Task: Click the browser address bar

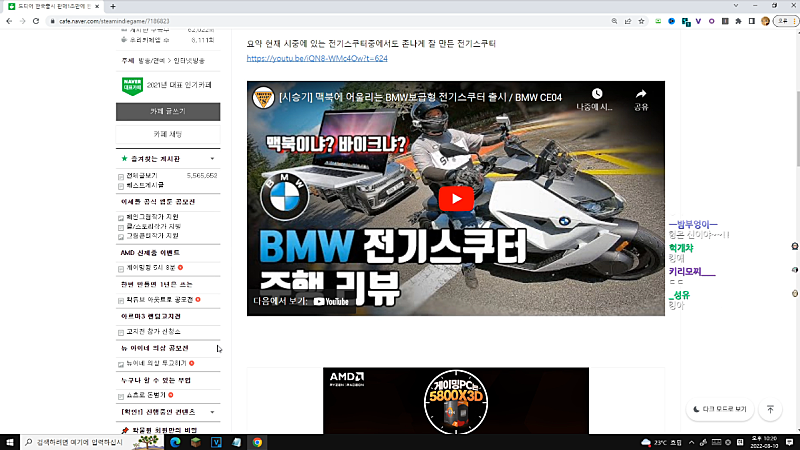Action: click(300, 23)
